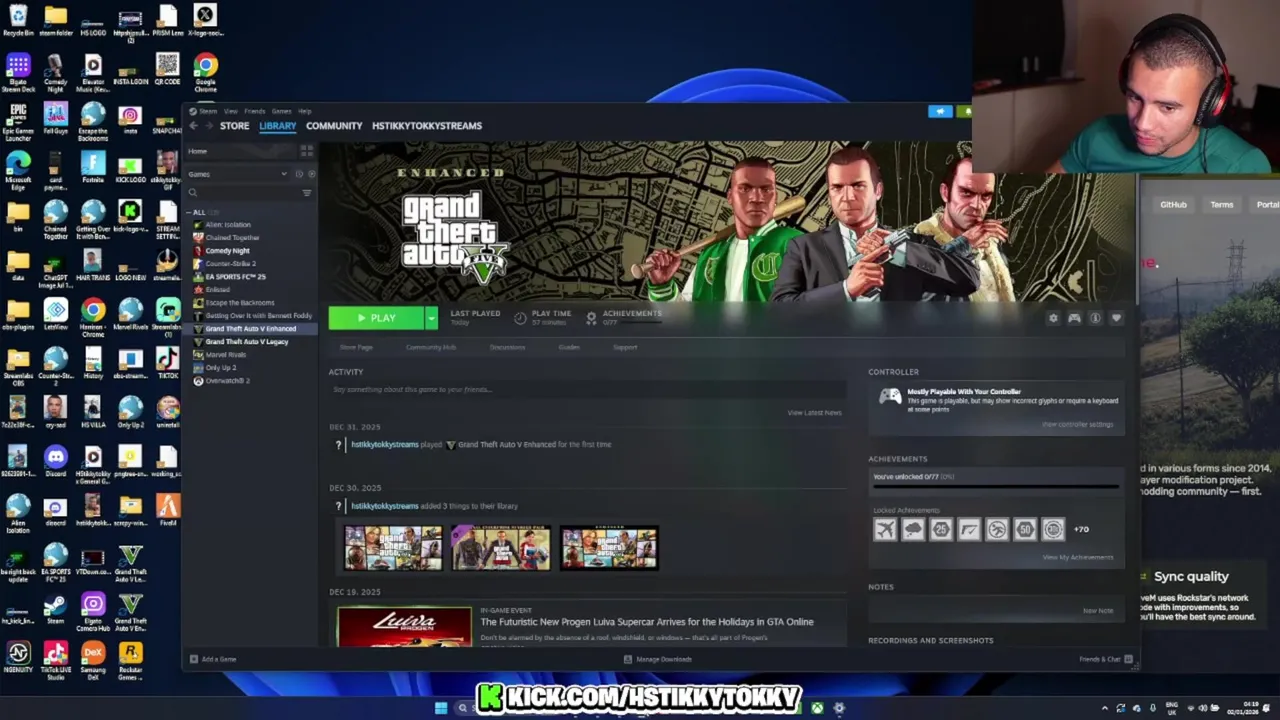Select Marvel Rivals in the game list

[225, 355]
